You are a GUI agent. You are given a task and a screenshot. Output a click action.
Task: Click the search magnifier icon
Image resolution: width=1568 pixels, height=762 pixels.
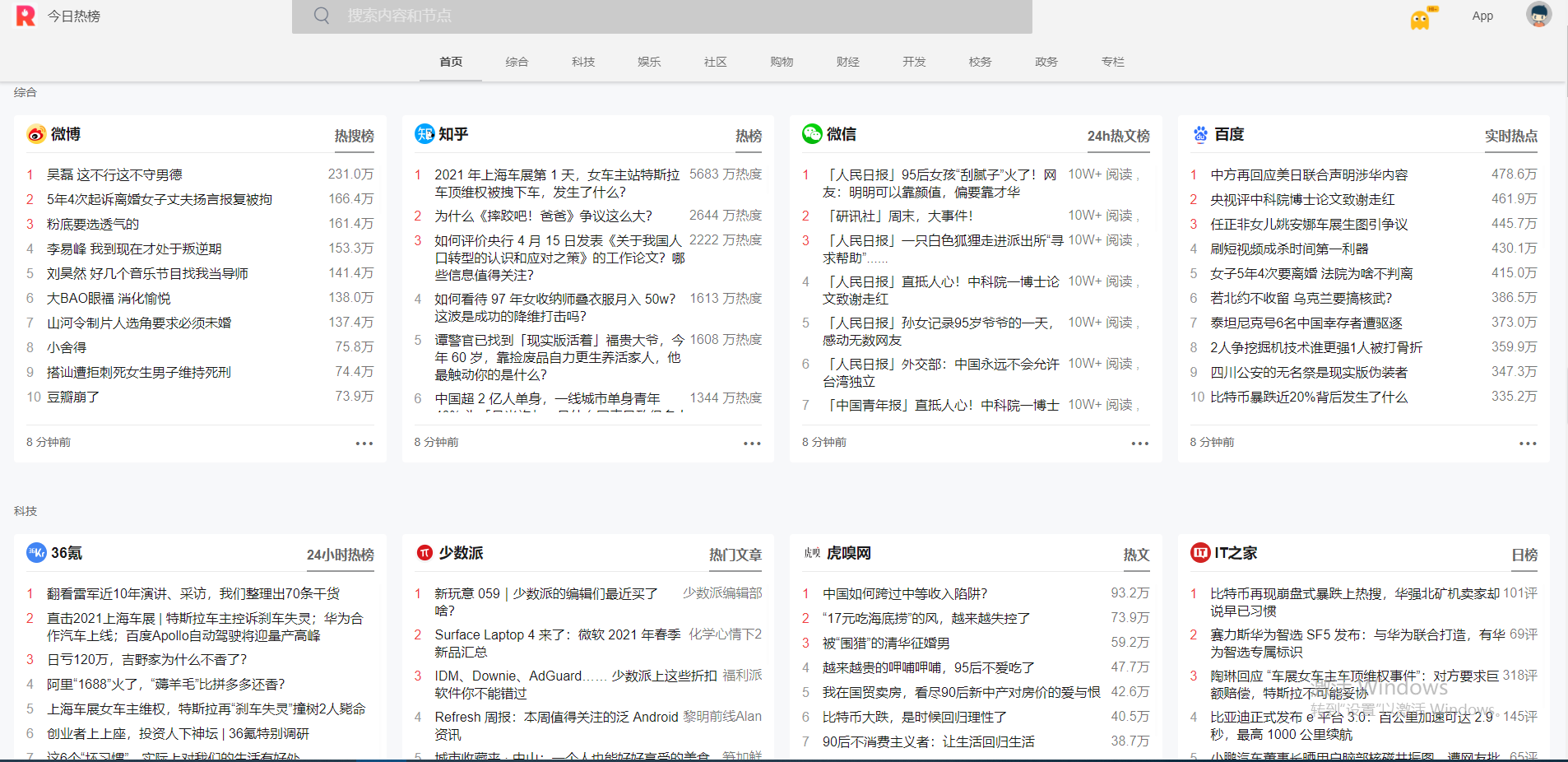click(322, 16)
